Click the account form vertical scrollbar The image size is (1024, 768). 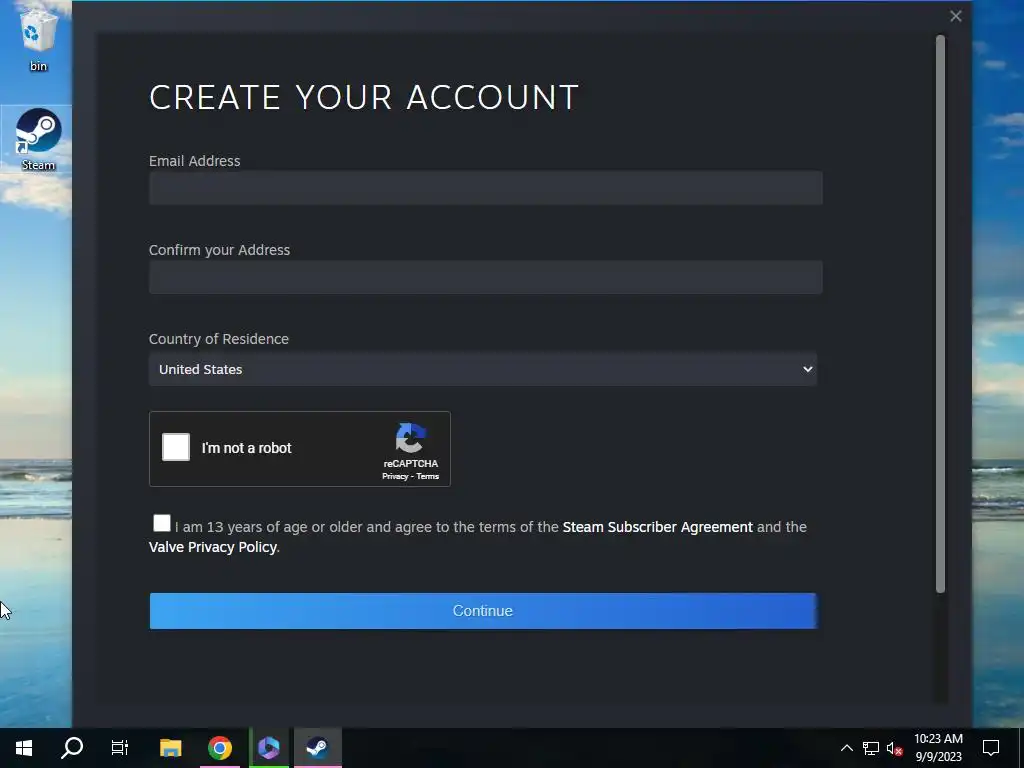(x=940, y=314)
